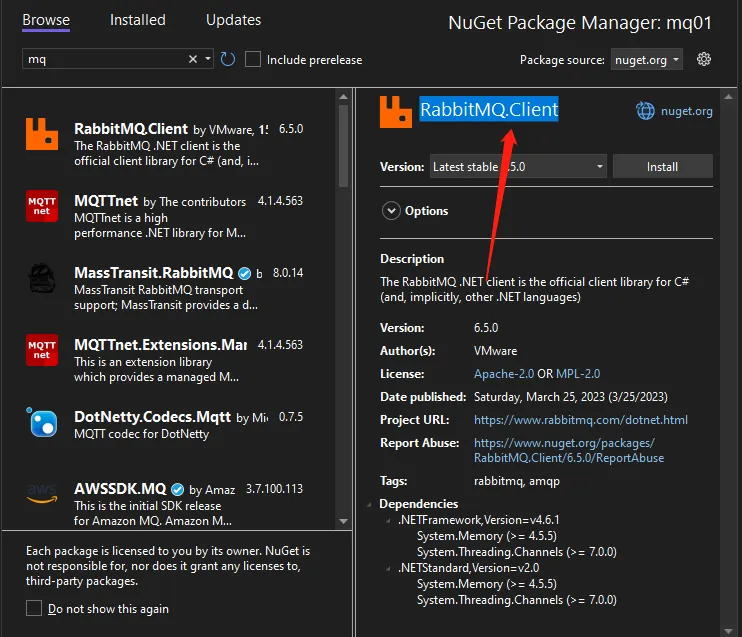Click System.Memory under .NETFramework
Image resolution: width=742 pixels, height=637 pixels.
tap(486, 536)
